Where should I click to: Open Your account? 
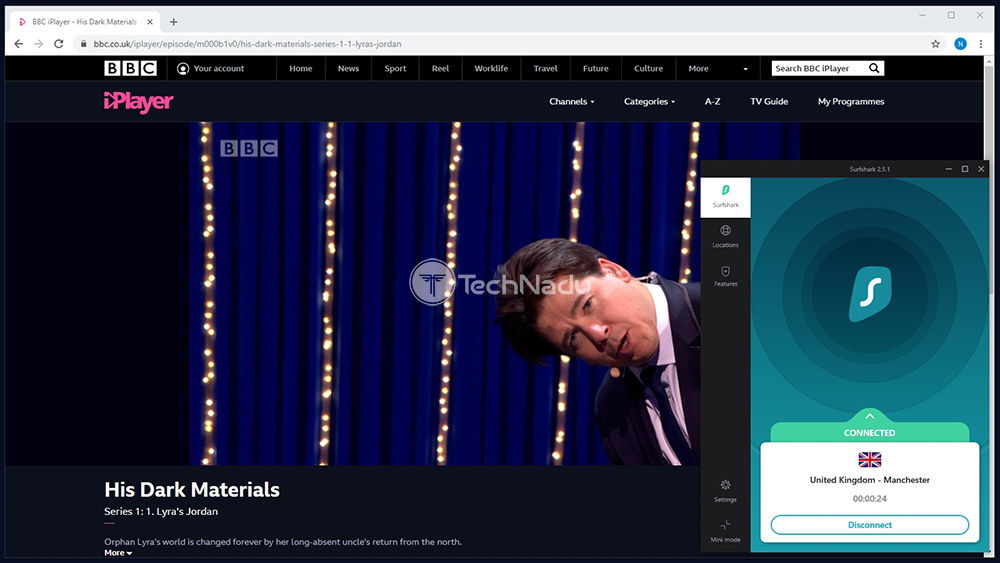coord(210,68)
